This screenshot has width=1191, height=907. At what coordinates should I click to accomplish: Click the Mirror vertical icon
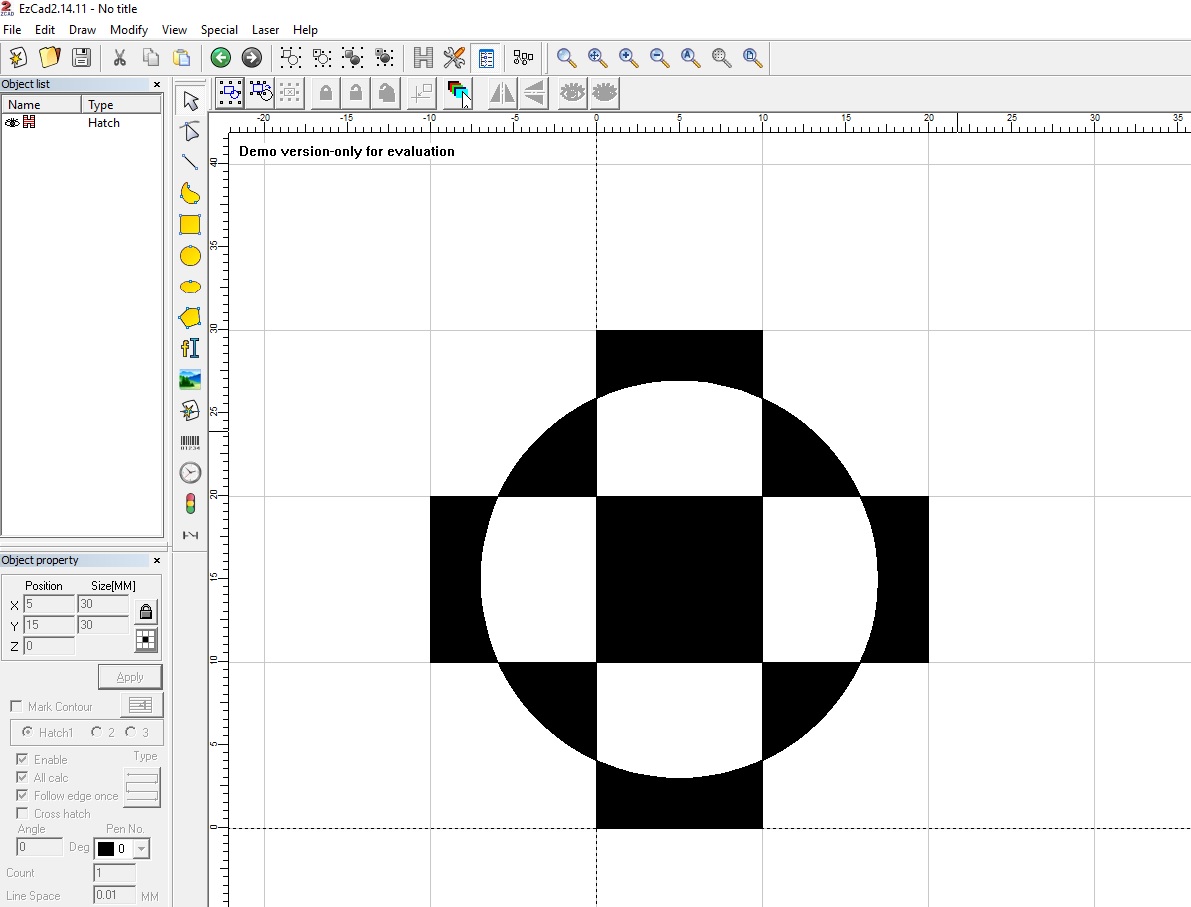click(x=534, y=93)
